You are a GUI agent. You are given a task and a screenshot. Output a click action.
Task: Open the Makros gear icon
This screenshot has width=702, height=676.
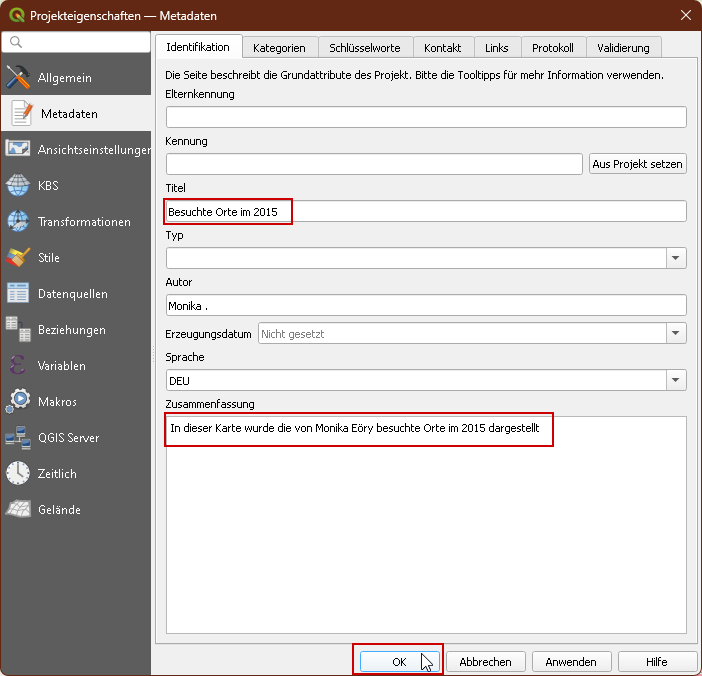click(18, 401)
